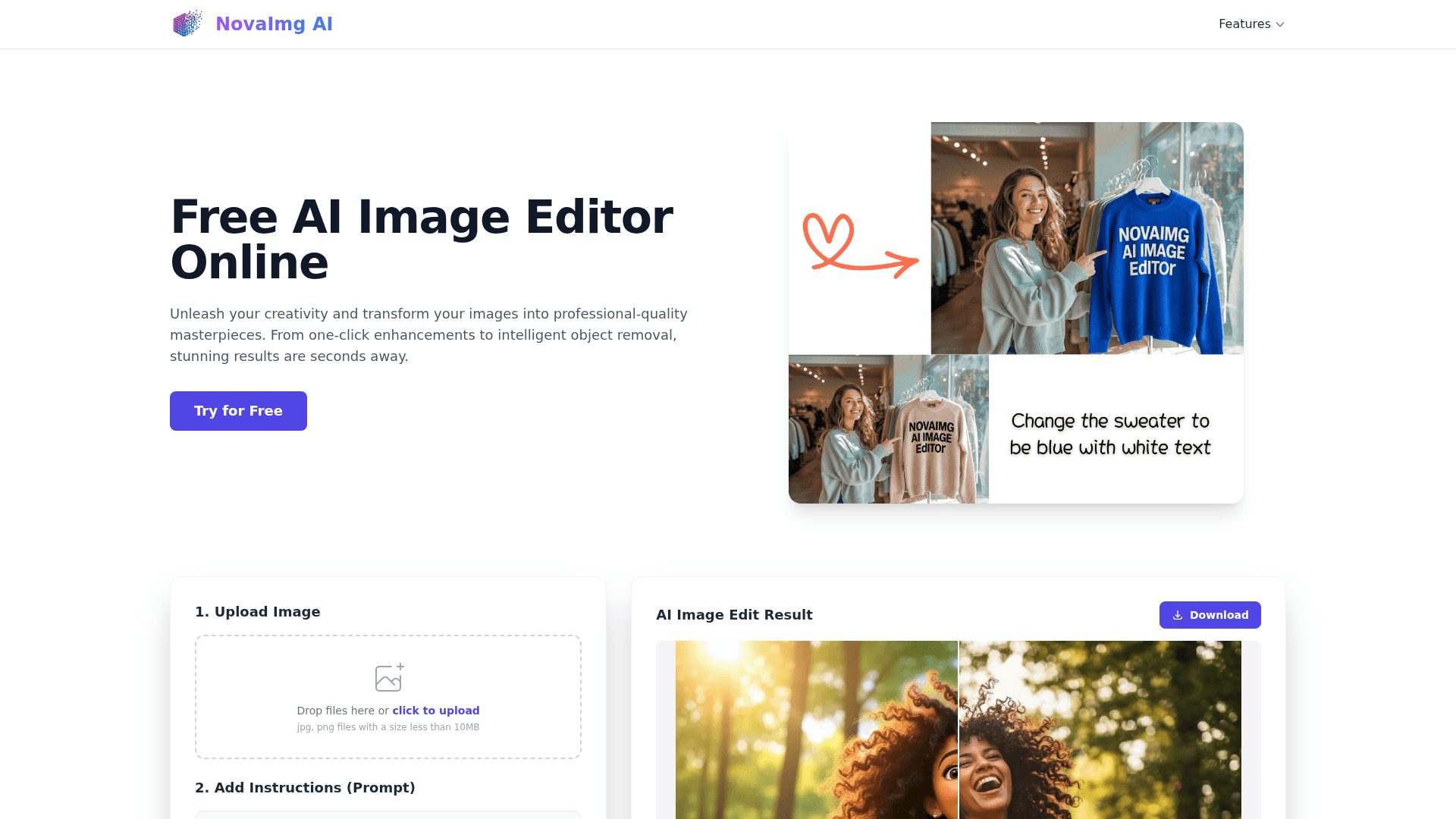Click the before/after comparison divider line
Screen dimensions: 1456x819
(959, 728)
